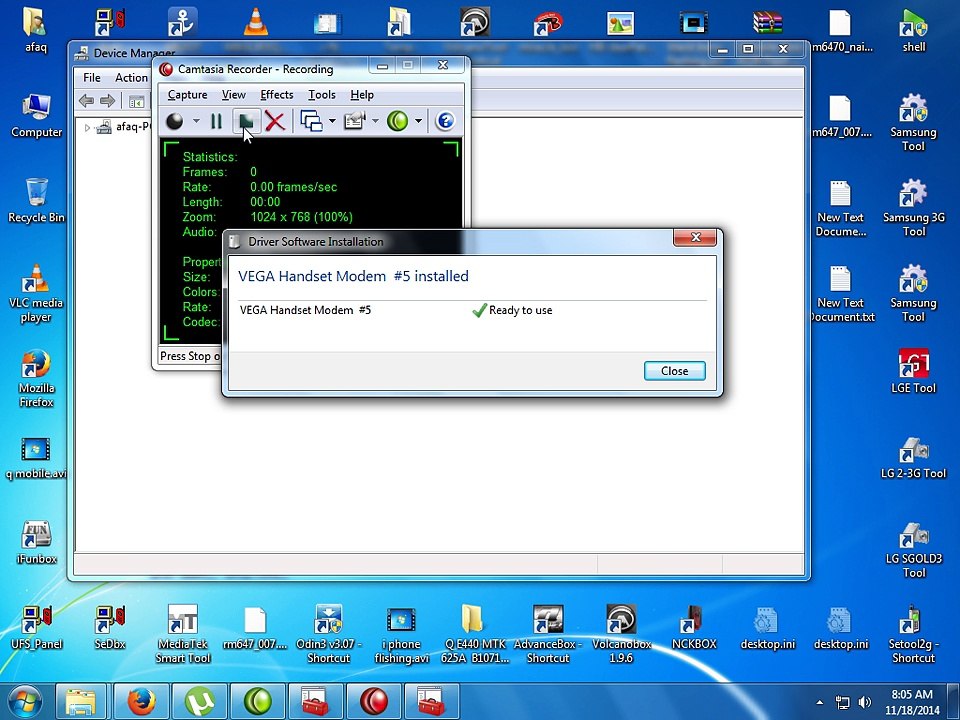Click the green Camtasia ball icon
The width and height of the screenshot is (960, 720).
(397, 121)
